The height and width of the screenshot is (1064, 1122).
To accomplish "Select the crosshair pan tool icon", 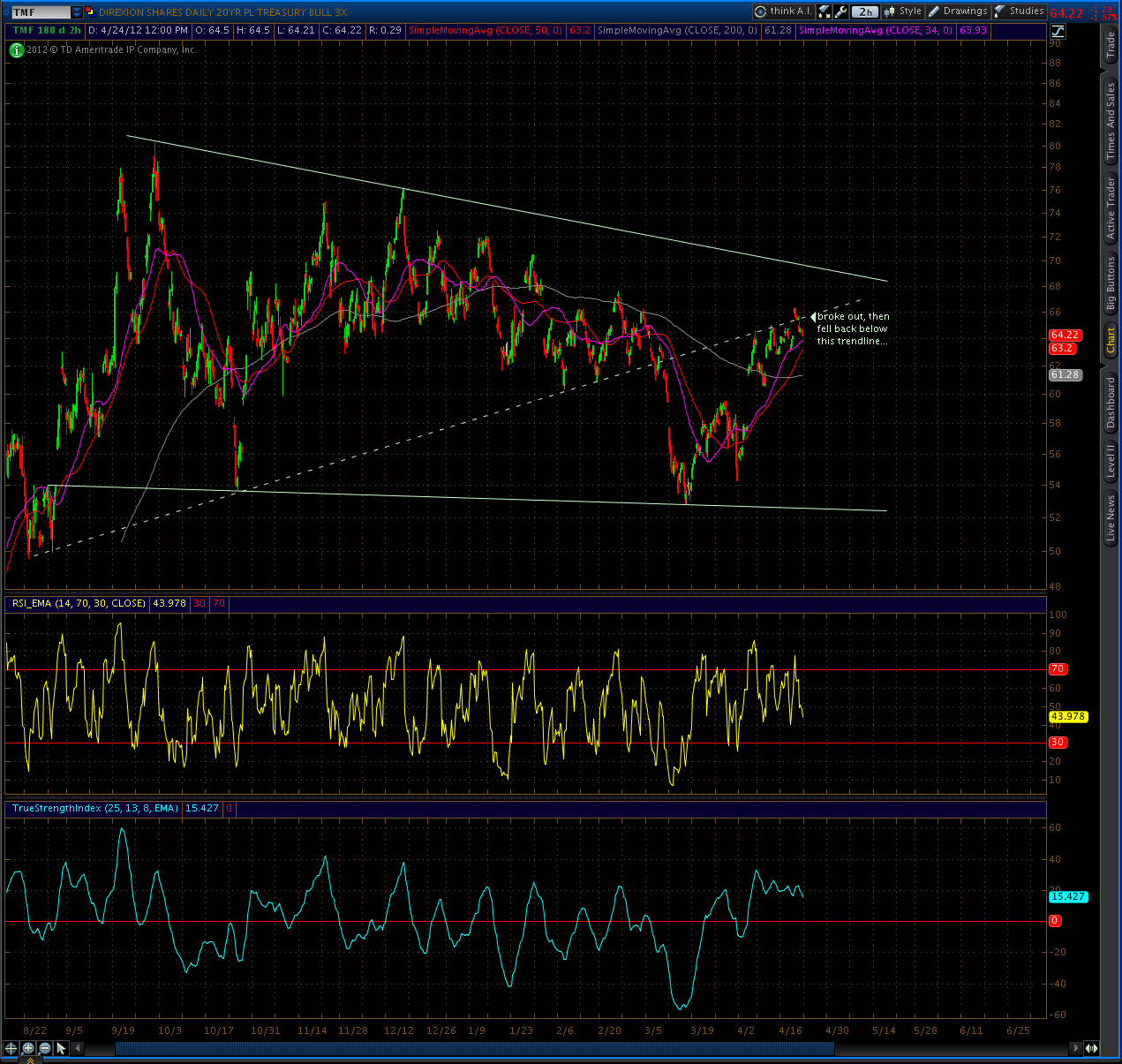I will point(11,1048).
